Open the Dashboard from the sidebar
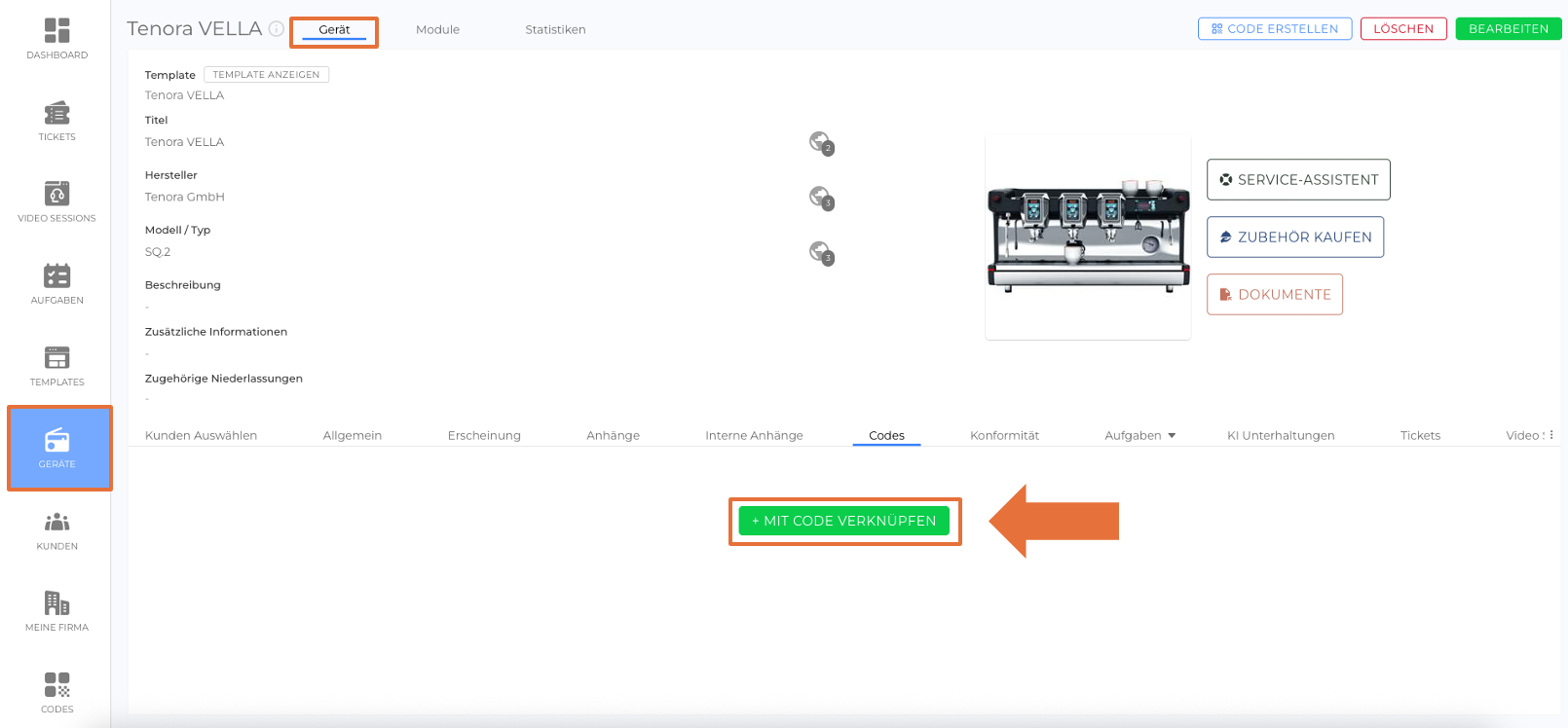1568x728 pixels. (x=56, y=39)
